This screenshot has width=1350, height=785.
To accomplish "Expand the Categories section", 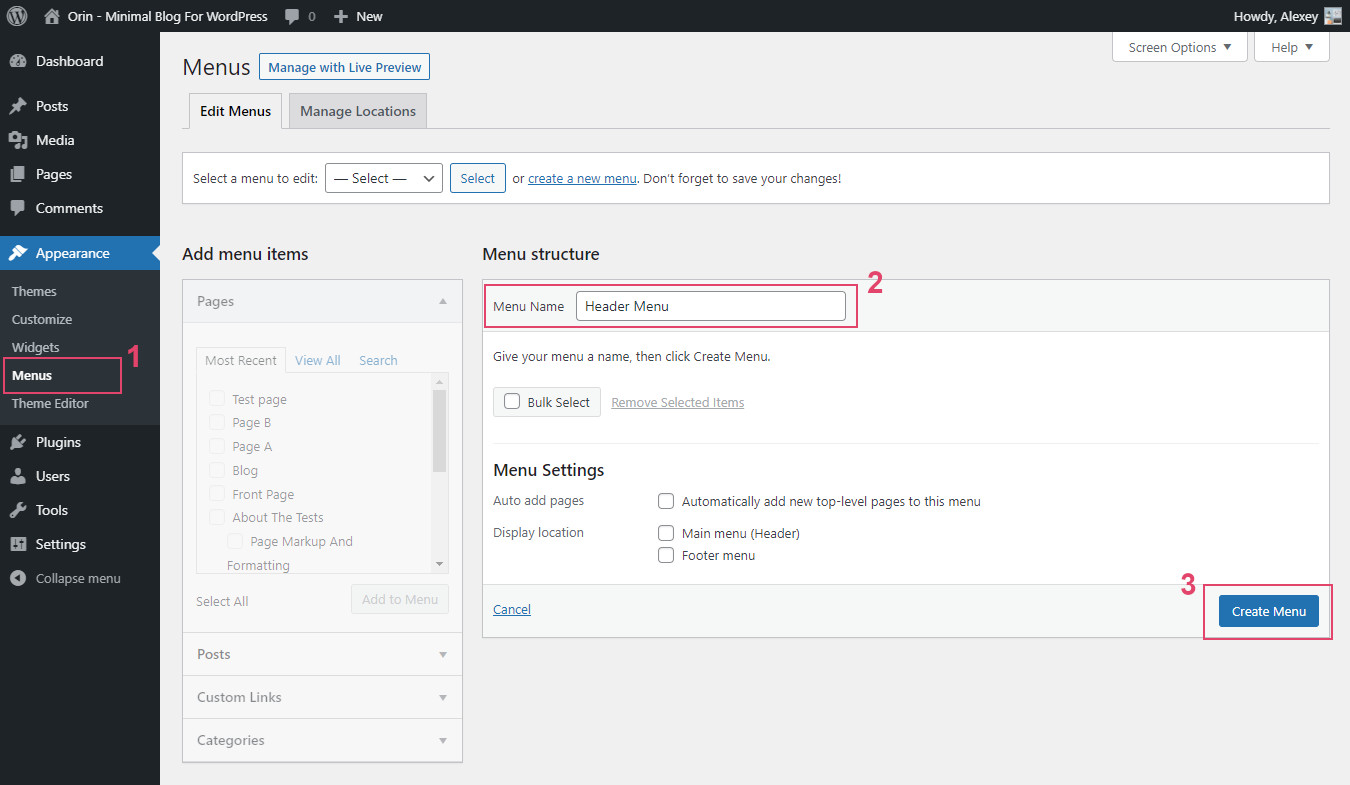I will [321, 740].
